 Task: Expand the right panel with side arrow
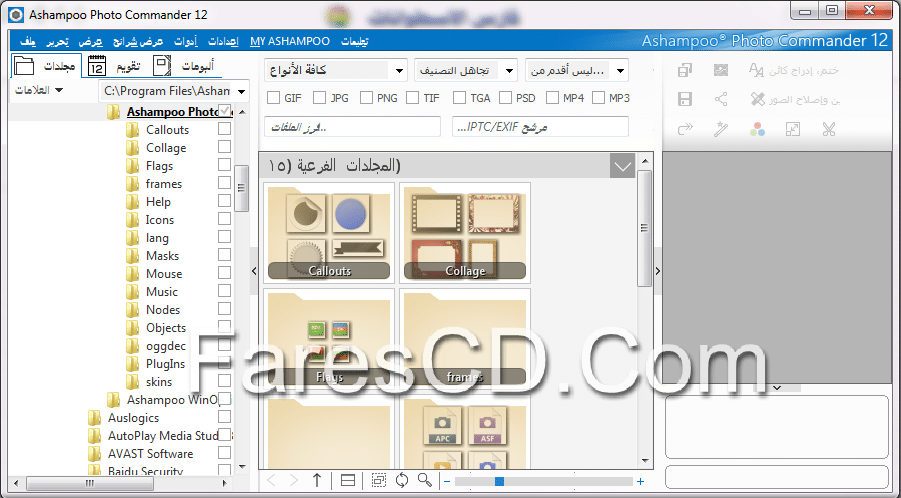pos(658,271)
